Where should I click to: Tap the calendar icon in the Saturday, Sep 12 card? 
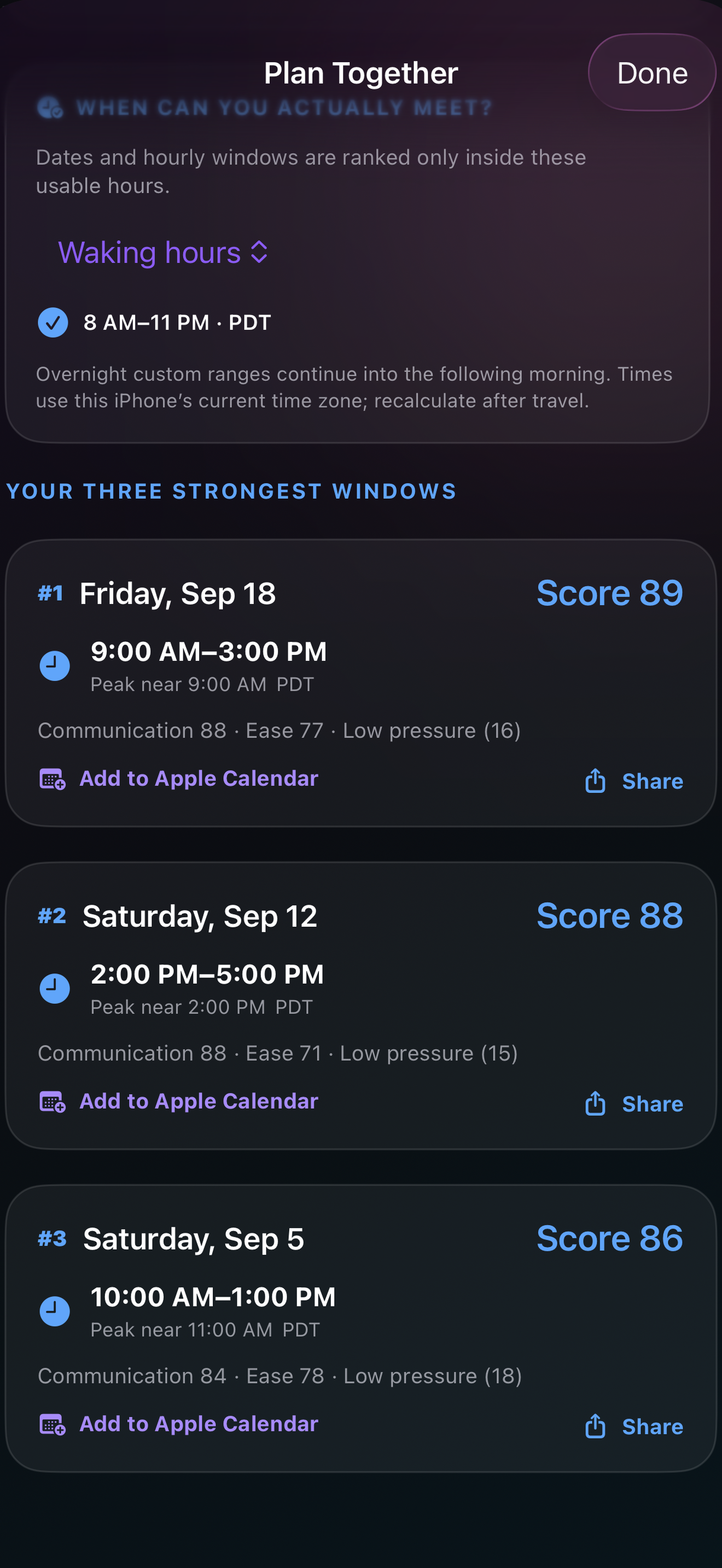click(53, 1101)
